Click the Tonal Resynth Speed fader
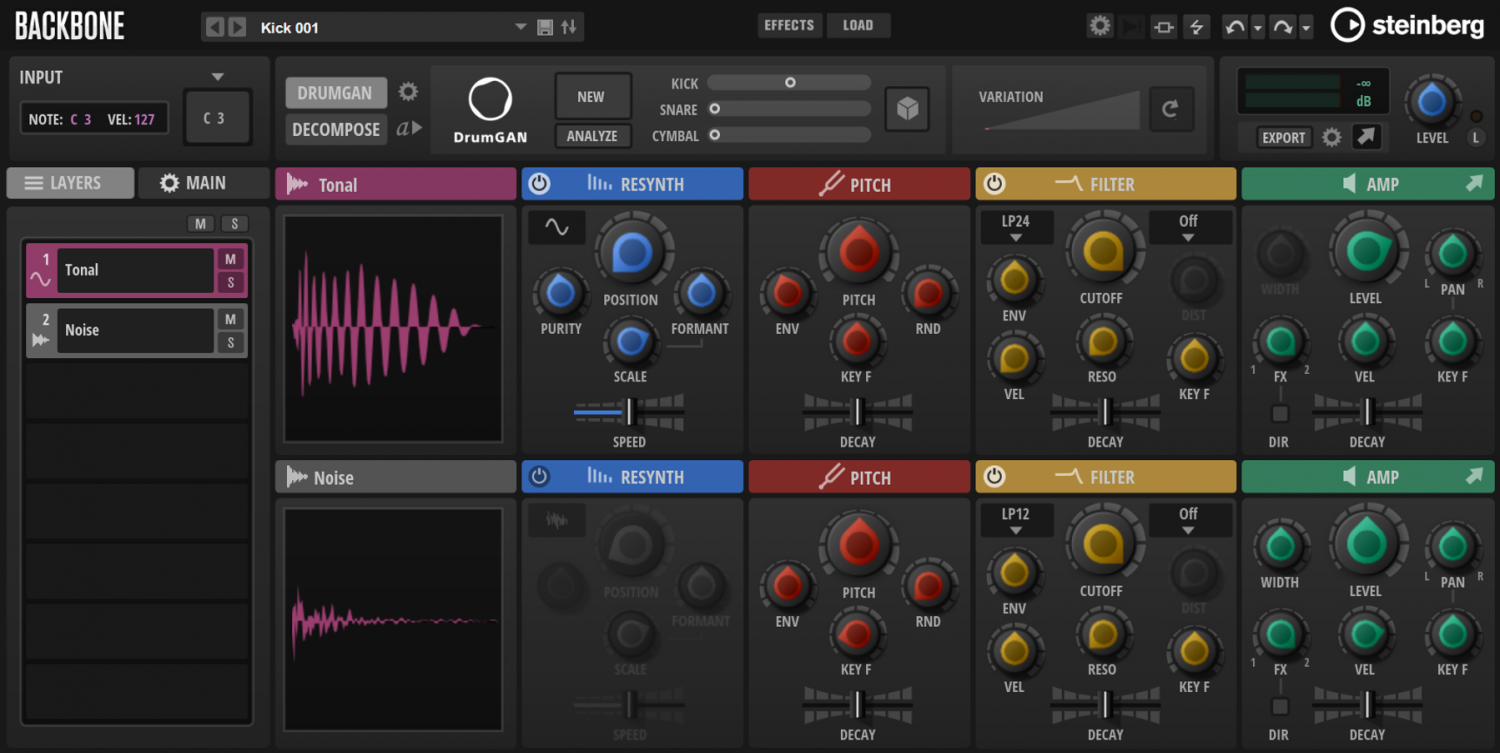This screenshot has height=753, width=1500. pyautogui.click(x=630, y=411)
